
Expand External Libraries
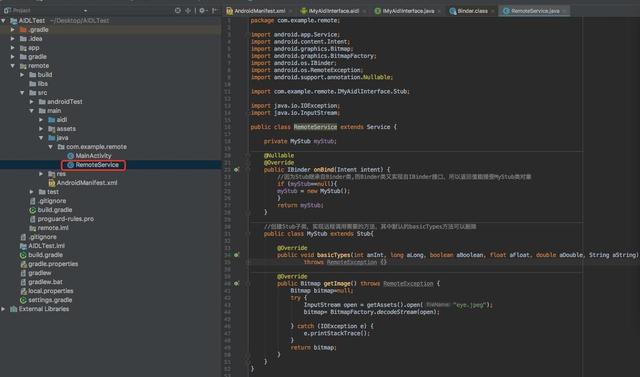tap(4, 309)
